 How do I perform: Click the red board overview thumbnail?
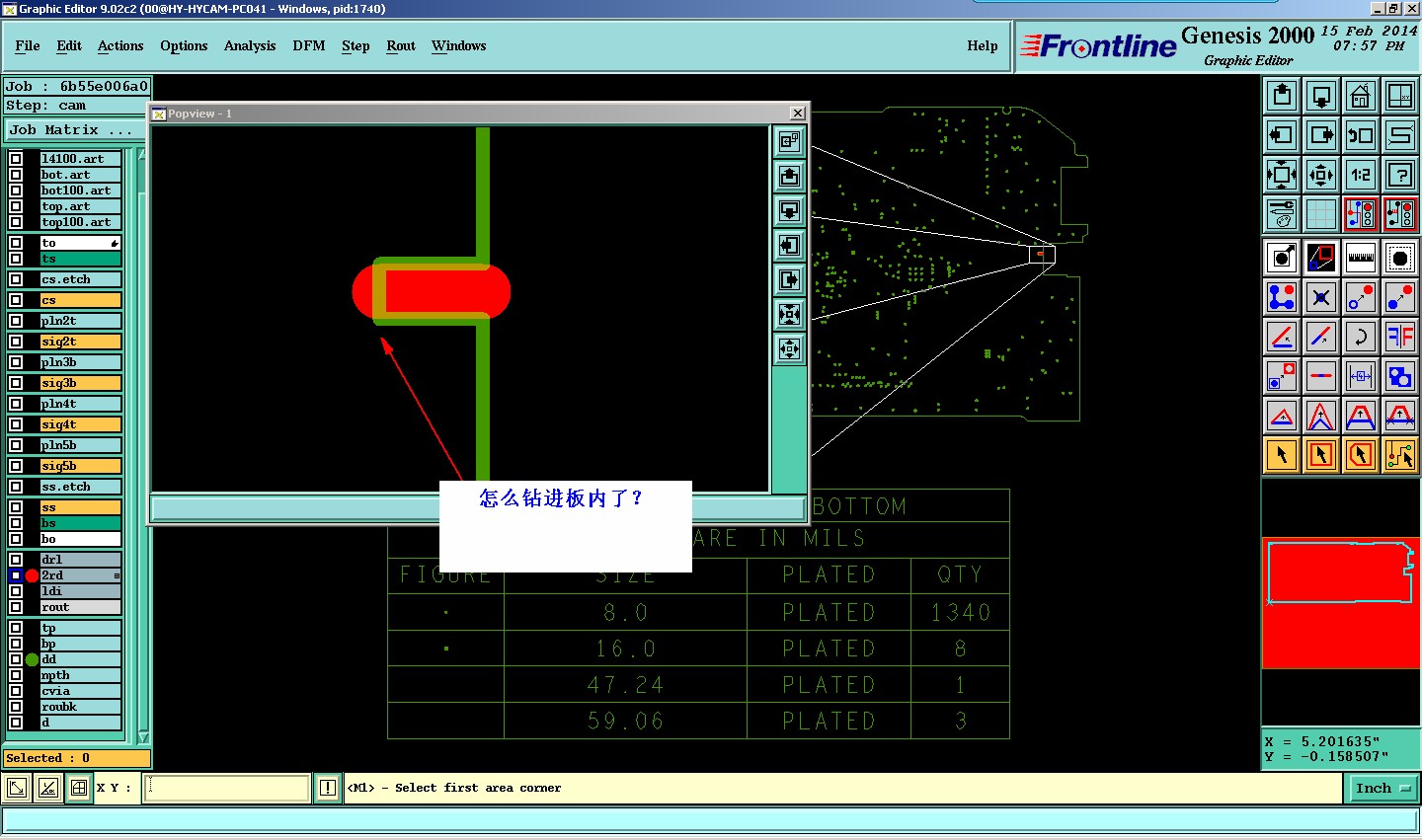click(x=1341, y=603)
